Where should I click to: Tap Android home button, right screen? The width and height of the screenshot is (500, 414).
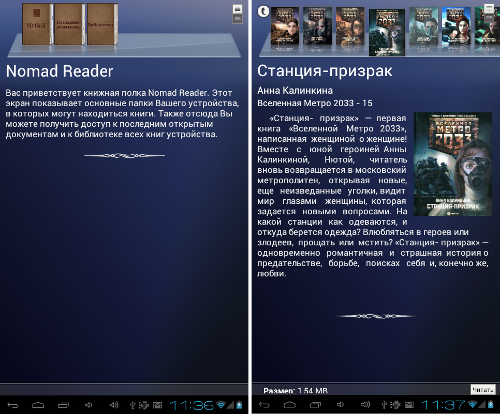289,405
